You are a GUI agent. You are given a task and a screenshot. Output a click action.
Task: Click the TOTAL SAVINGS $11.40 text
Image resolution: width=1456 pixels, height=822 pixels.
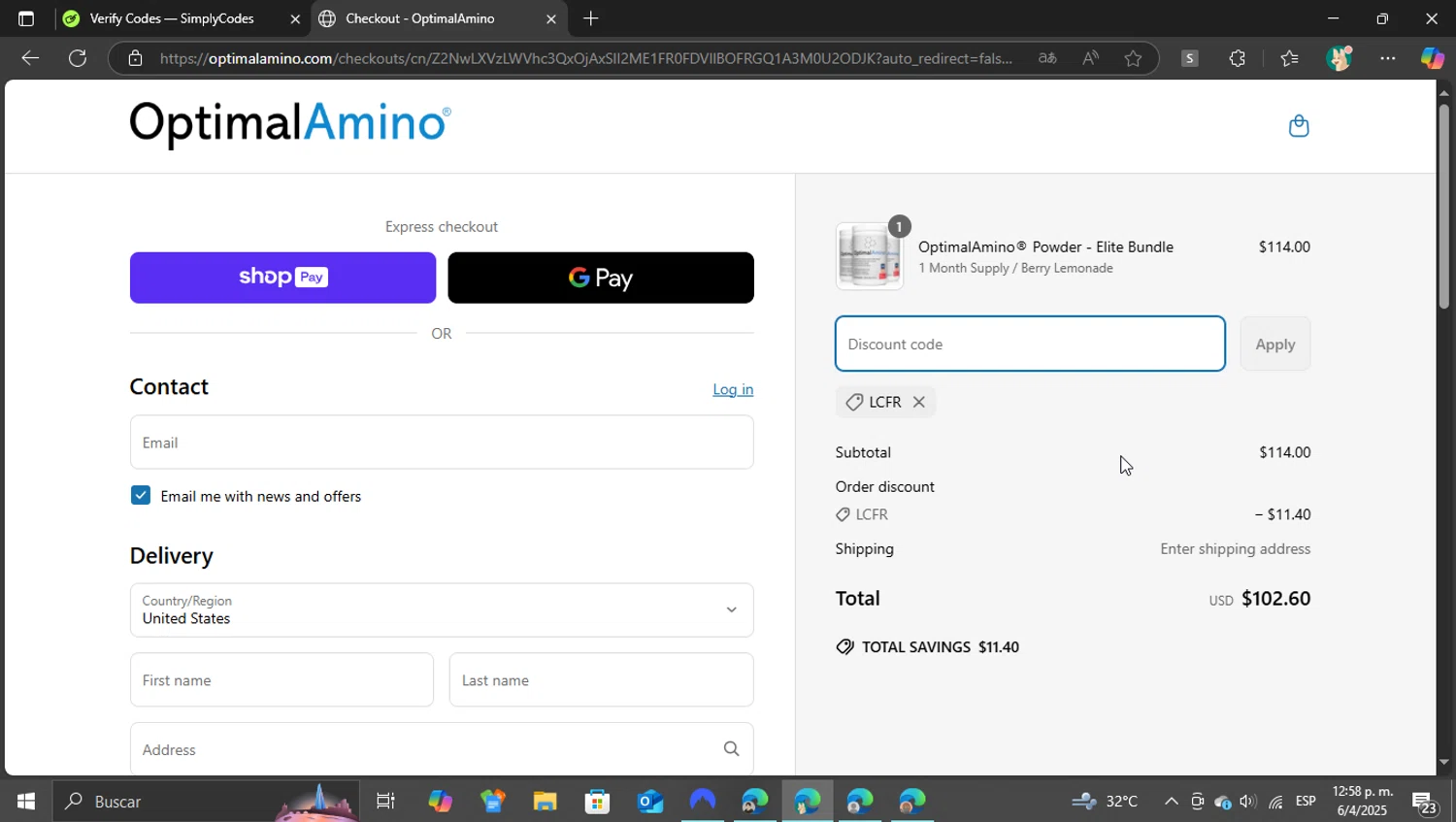tap(941, 647)
